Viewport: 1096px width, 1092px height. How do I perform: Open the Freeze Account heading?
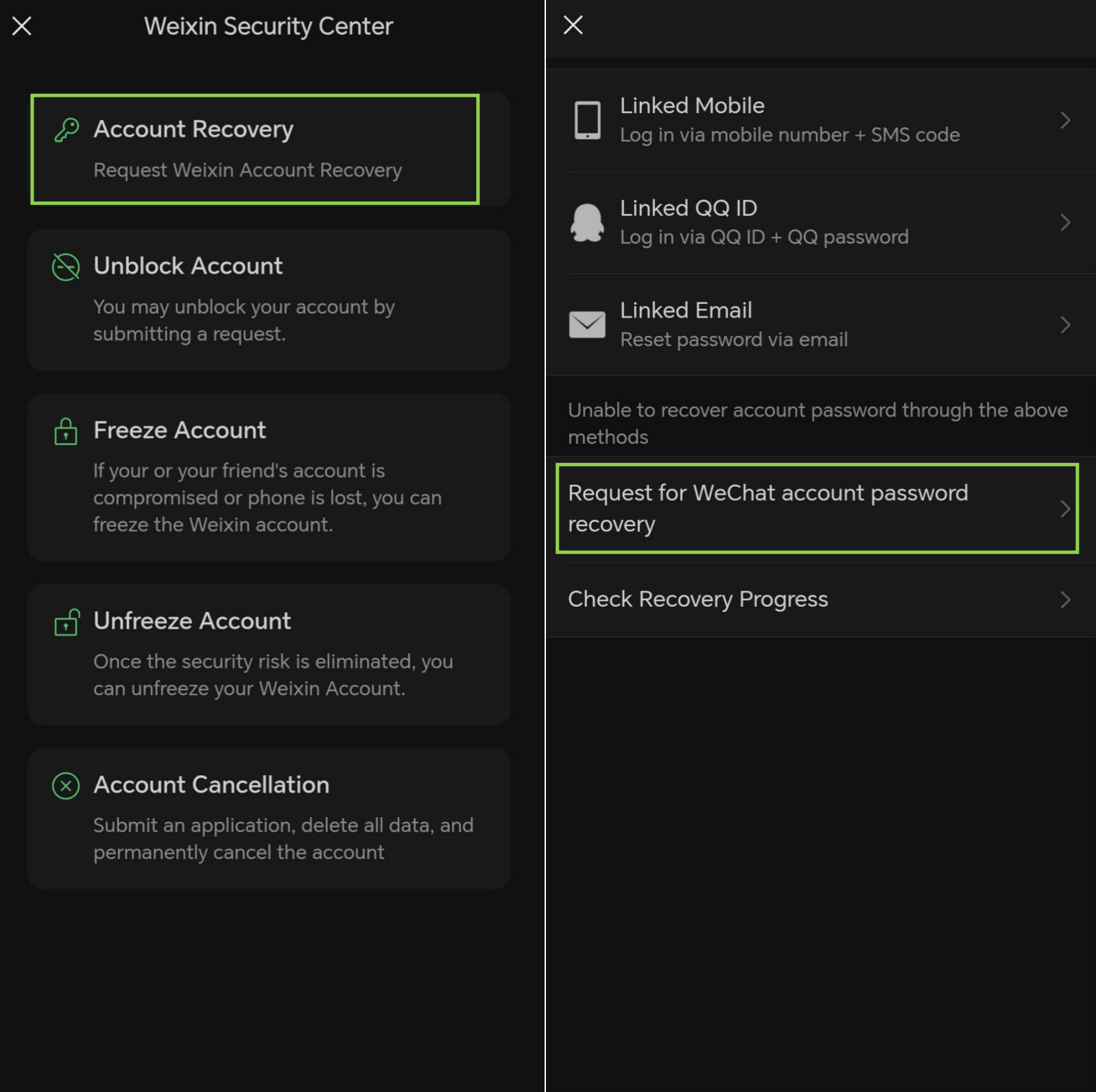click(180, 430)
